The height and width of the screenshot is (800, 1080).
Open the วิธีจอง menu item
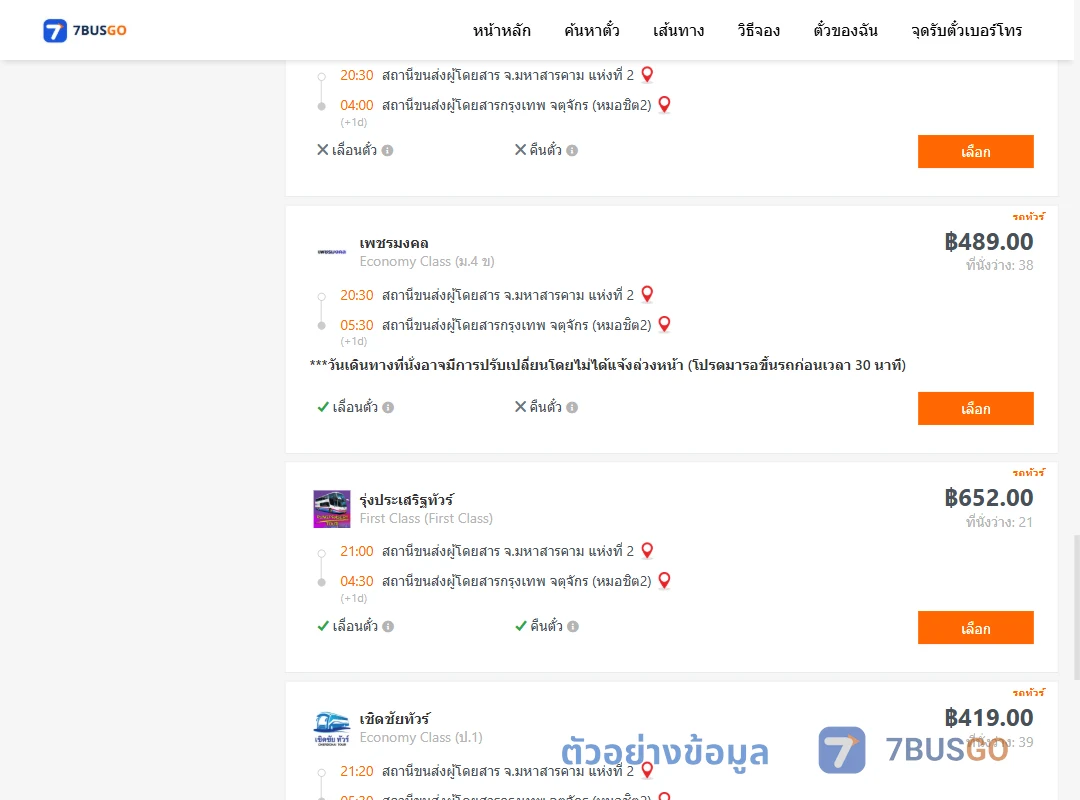click(x=758, y=30)
